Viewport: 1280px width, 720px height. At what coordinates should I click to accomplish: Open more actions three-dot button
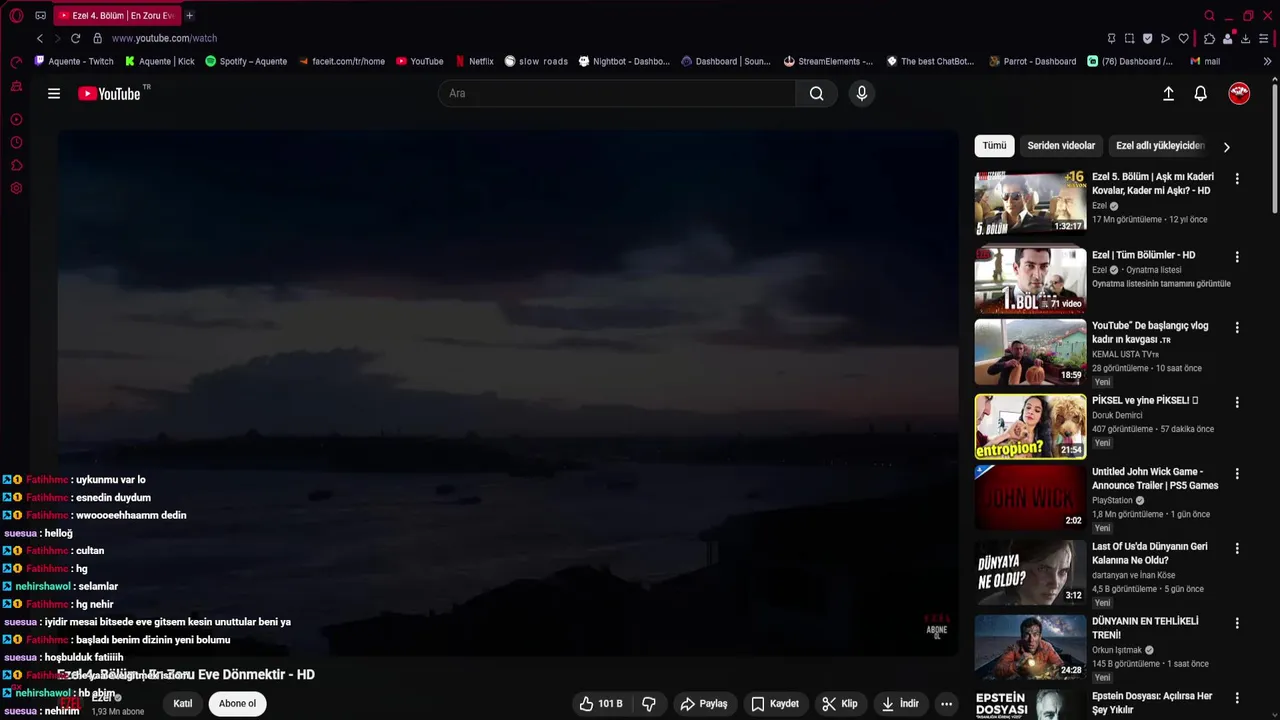[x=946, y=704]
